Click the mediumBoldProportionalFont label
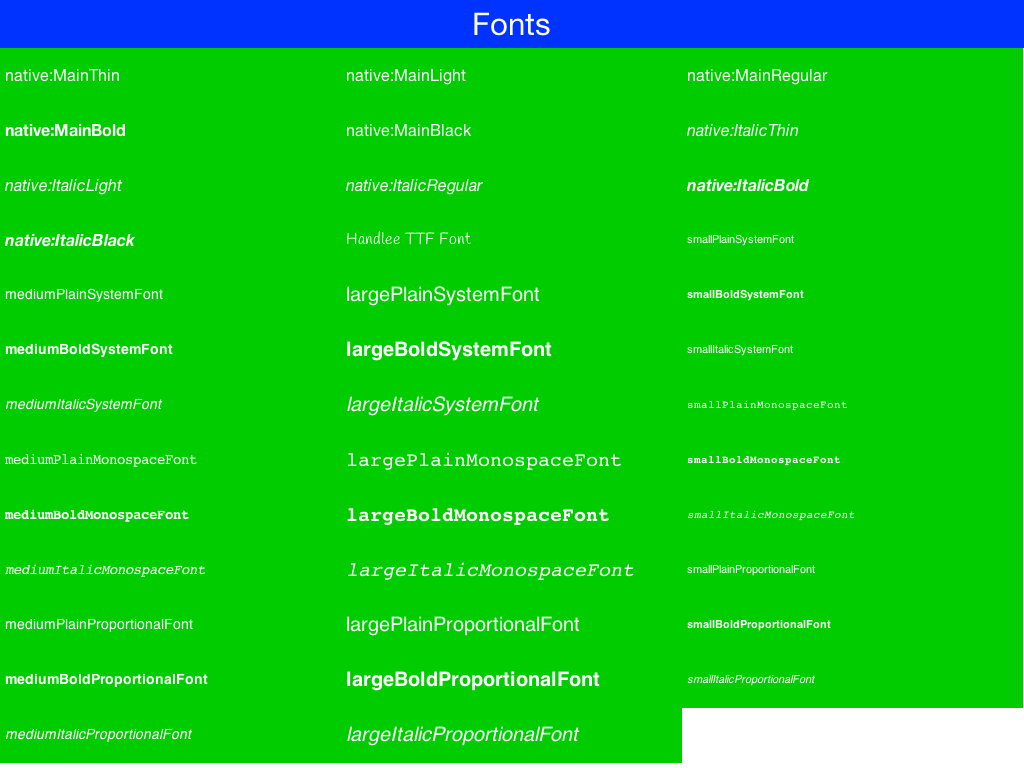Screen dimensions: 1024x768 click(x=106, y=679)
